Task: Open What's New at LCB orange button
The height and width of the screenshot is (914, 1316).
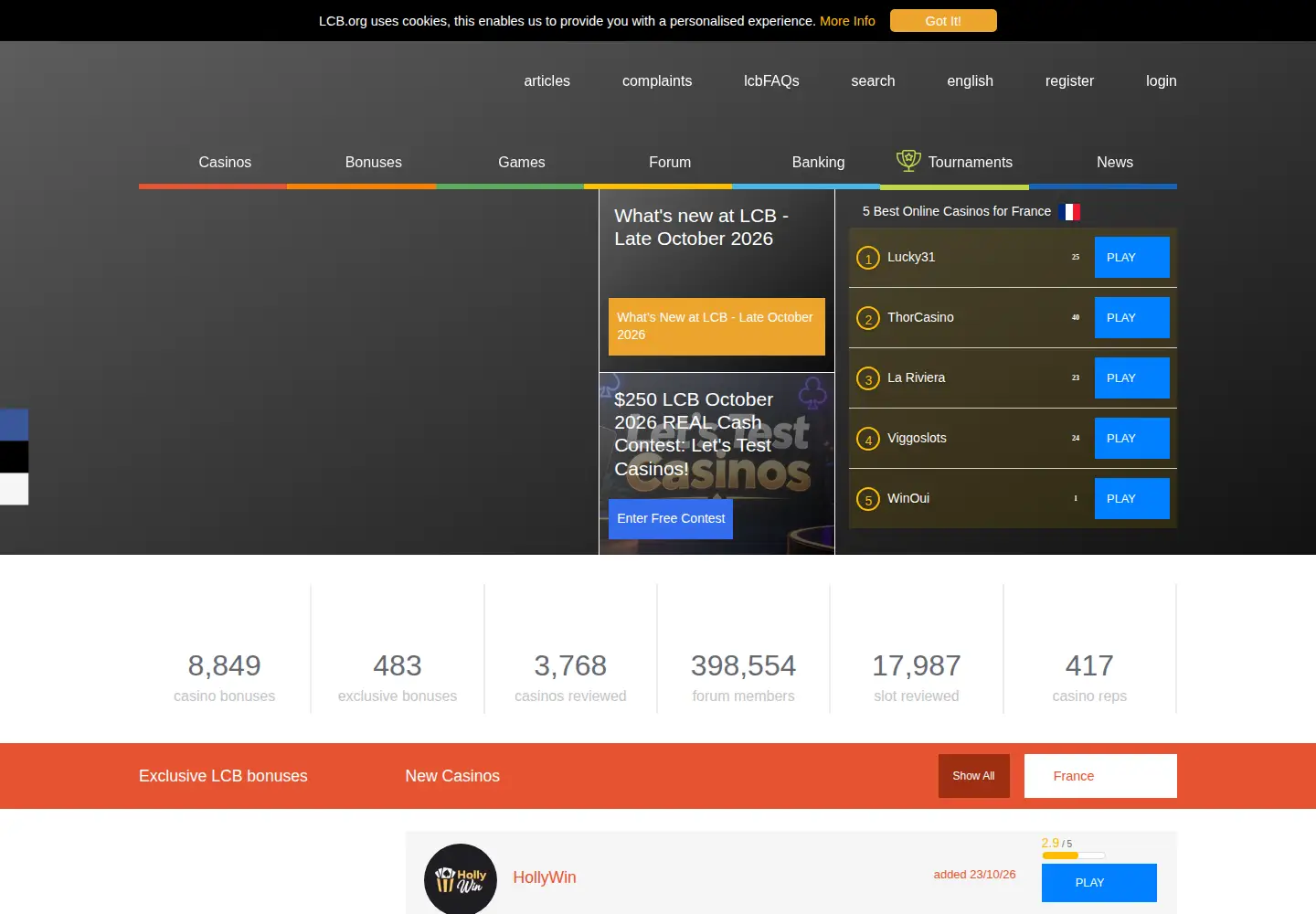Action: tap(716, 326)
